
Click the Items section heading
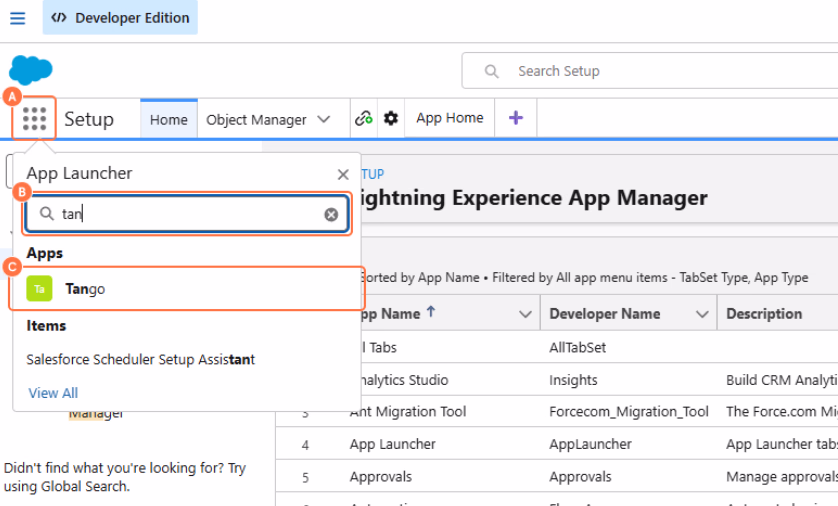[46, 325]
